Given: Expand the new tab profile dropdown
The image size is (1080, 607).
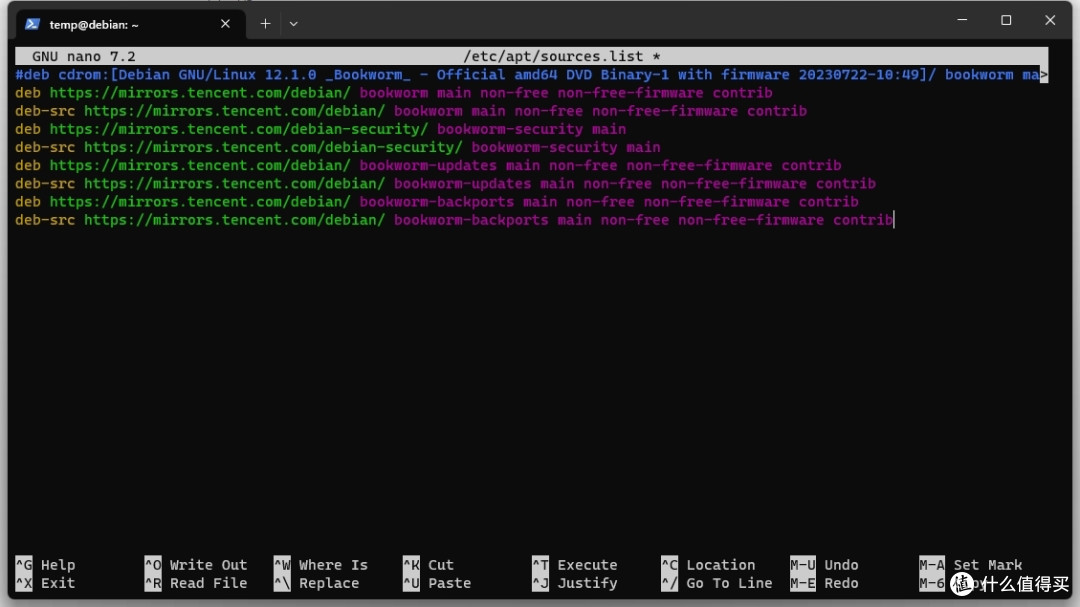Looking at the screenshot, I should (x=293, y=24).
